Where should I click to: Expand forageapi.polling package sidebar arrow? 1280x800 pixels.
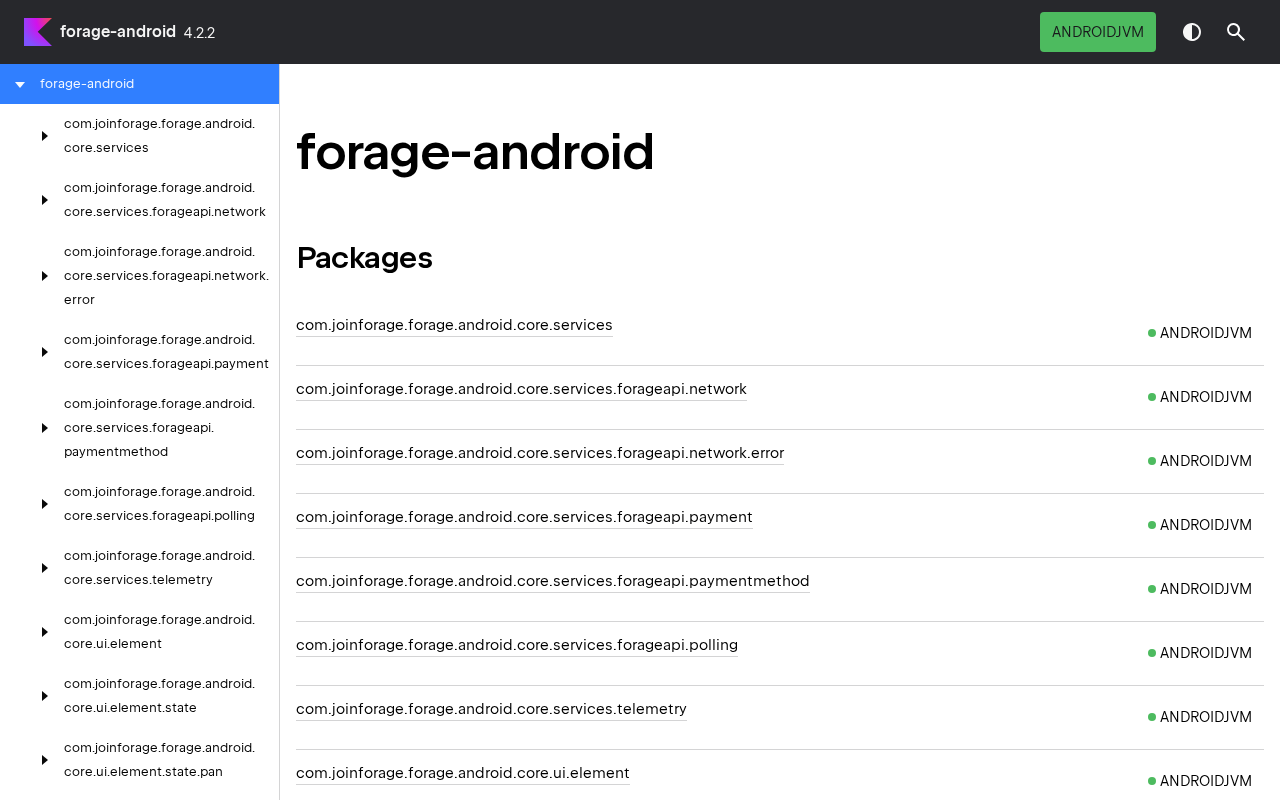[x=44, y=504]
